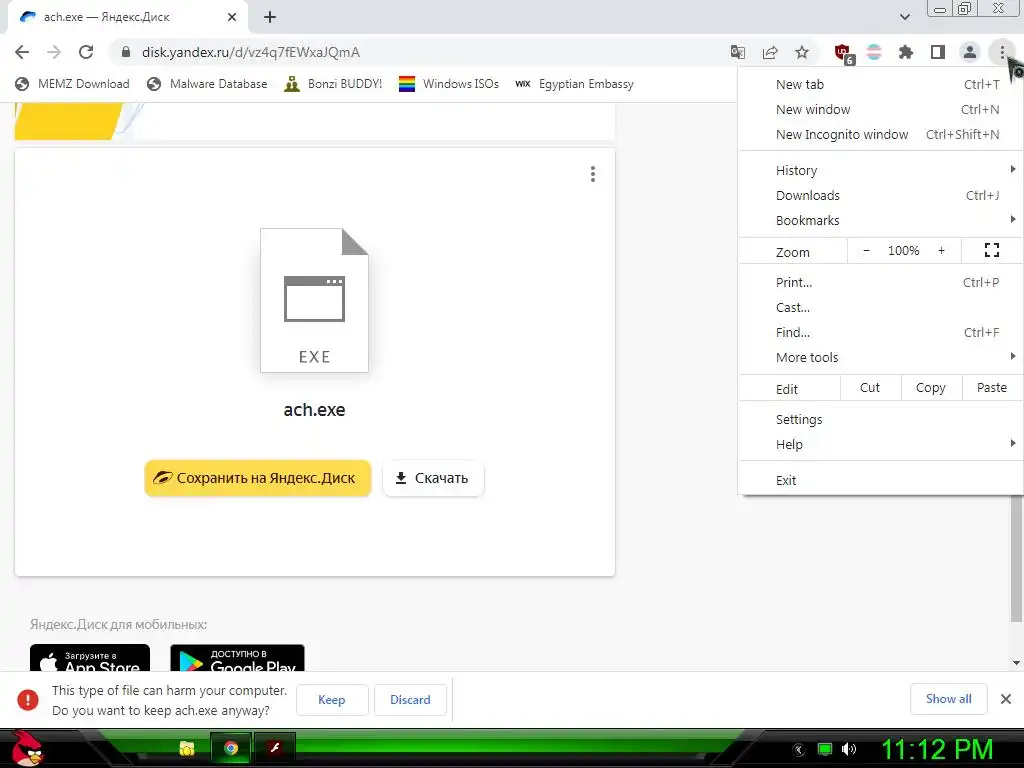Choose Exit from the Chrome menu
The image size is (1024, 768).
pos(880,481)
